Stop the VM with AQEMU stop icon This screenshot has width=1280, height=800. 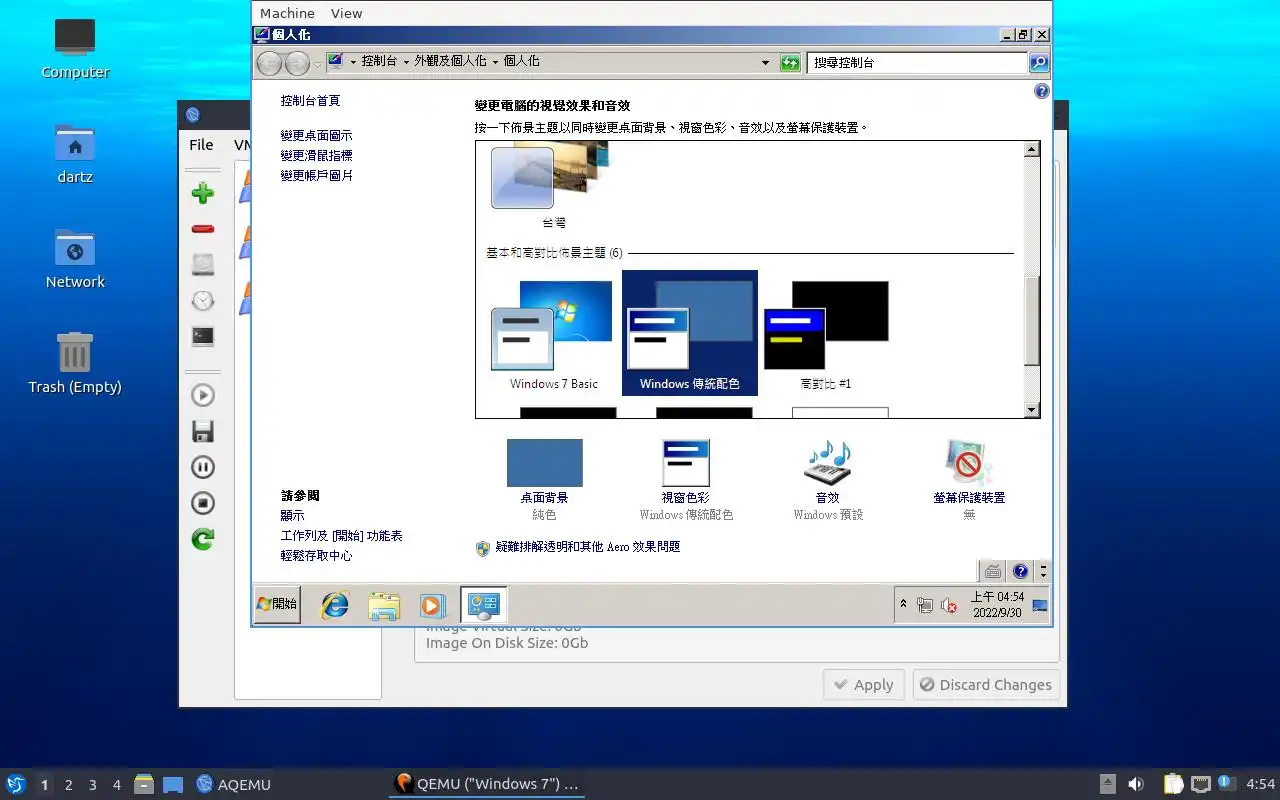(203, 503)
